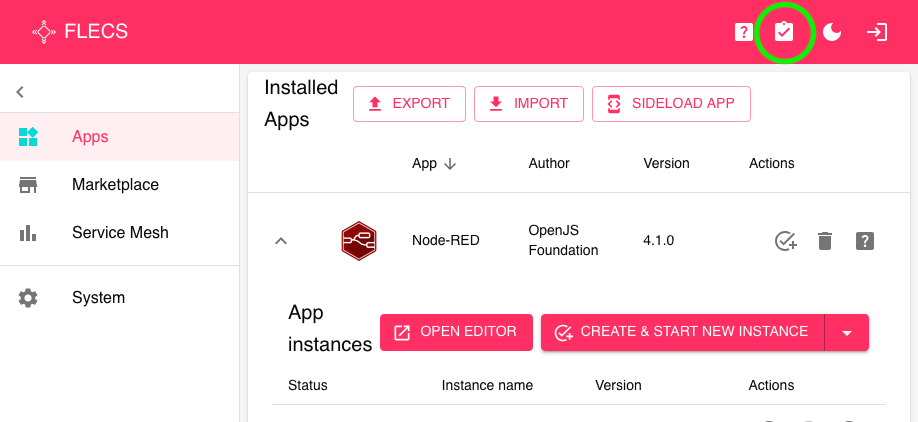Expand the Create & Start dropdown arrow
Image resolution: width=918 pixels, height=422 pixels.
coord(847,333)
